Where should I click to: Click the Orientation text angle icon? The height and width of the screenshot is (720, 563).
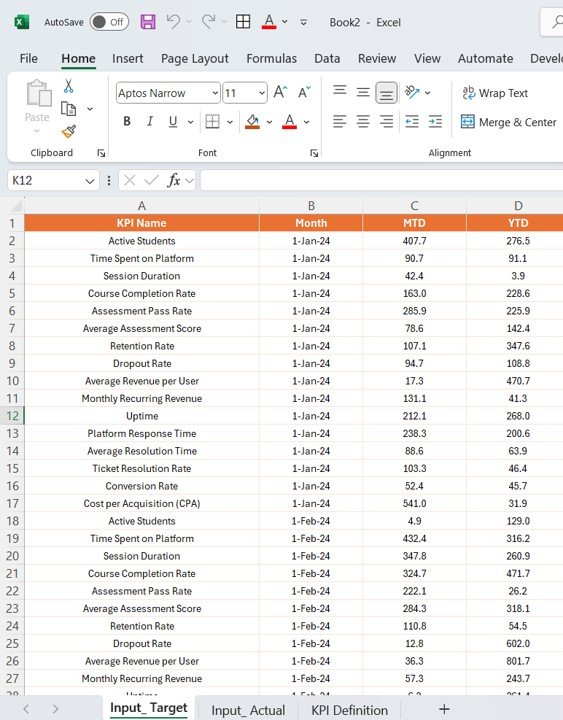[x=412, y=92]
